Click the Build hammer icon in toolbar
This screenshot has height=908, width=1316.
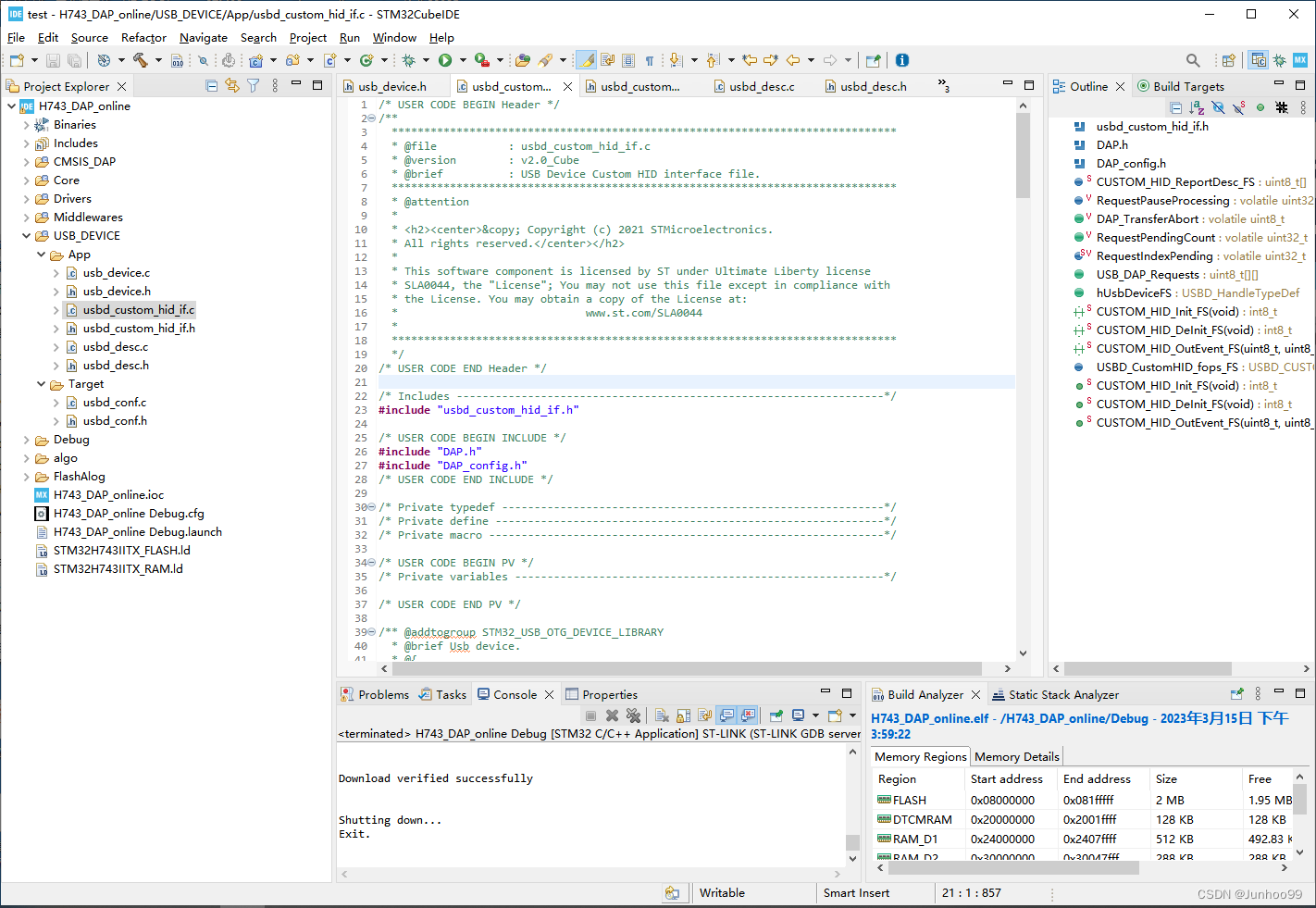pos(141,60)
